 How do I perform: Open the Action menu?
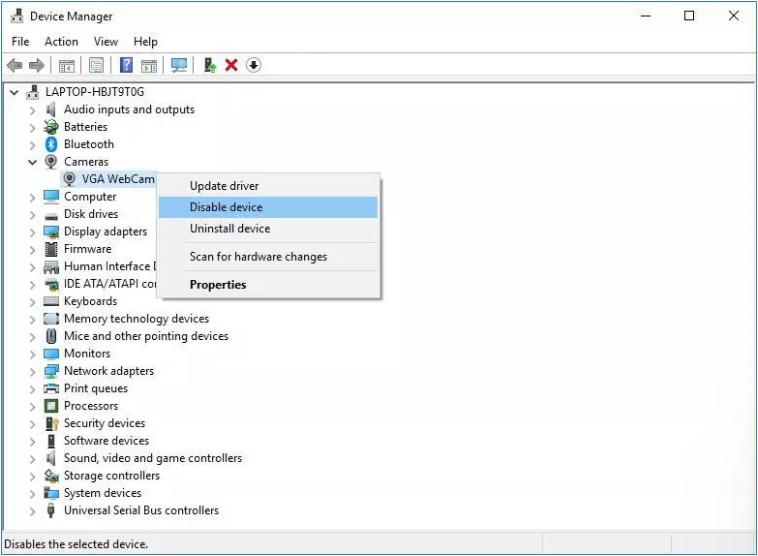tap(61, 42)
